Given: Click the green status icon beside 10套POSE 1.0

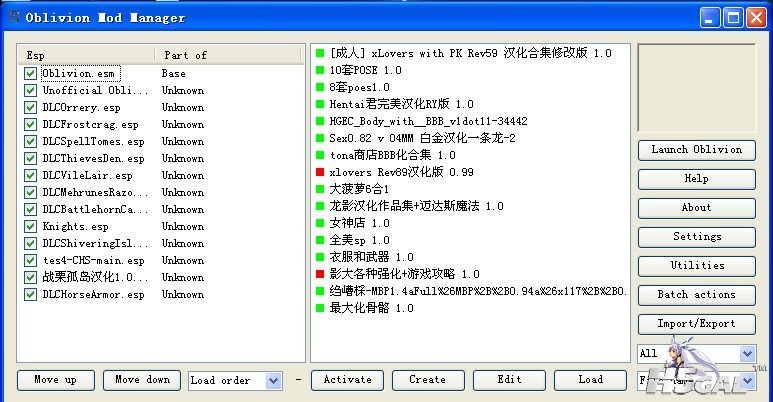Looking at the screenshot, I should [x=321, y=70].
